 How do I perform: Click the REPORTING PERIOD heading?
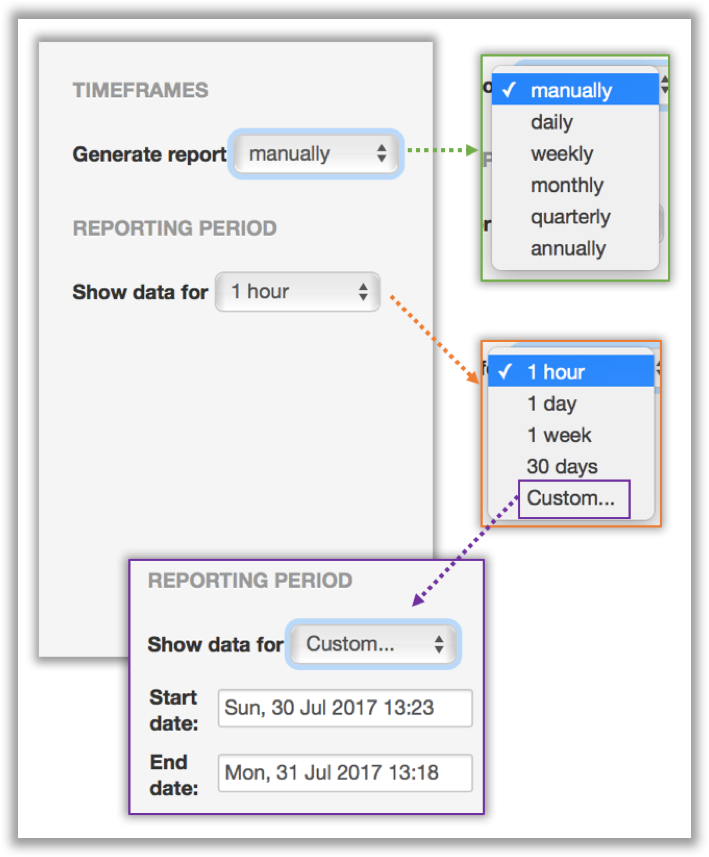[x=175, y=228]
